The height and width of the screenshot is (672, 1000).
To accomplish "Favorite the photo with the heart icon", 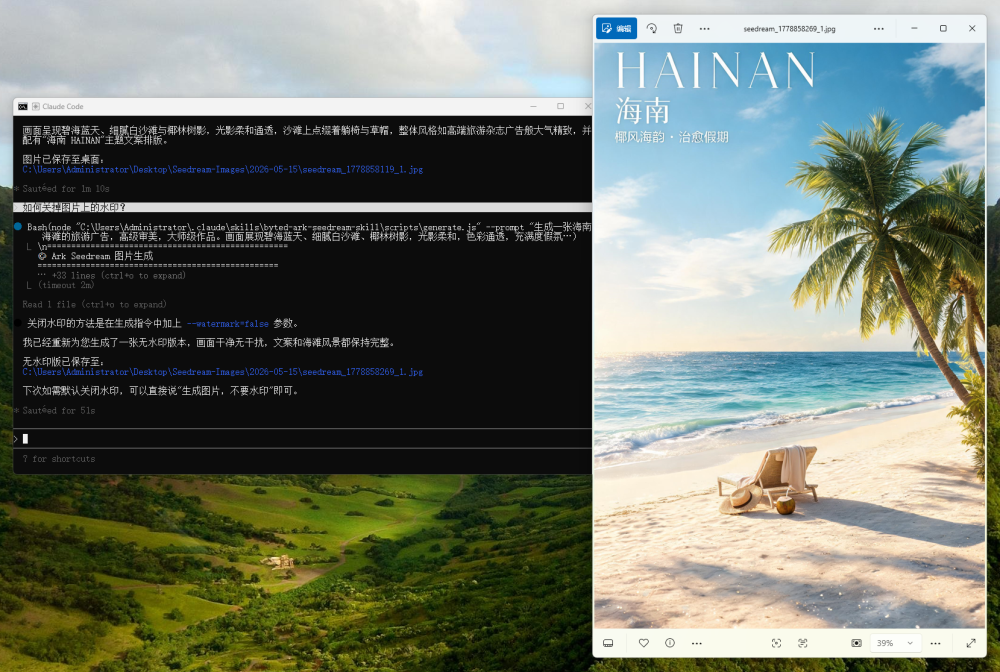I will [x=643, y=643].
